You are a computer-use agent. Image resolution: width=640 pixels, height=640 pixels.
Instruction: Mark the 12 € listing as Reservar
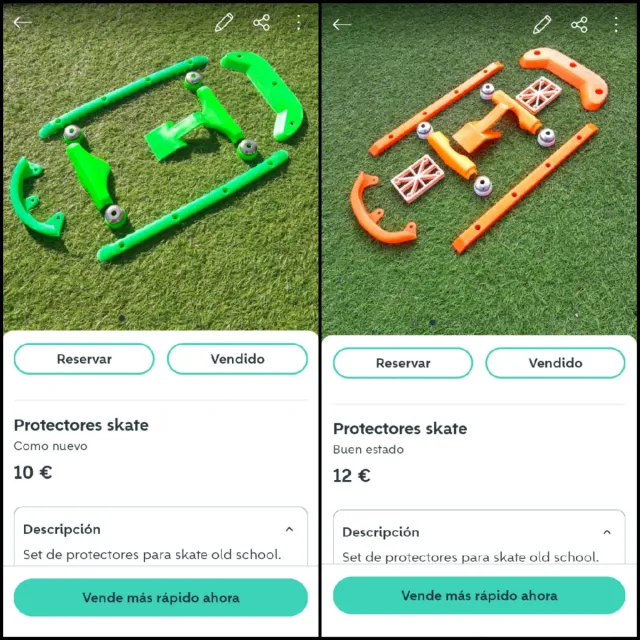[x=403, y=363]
